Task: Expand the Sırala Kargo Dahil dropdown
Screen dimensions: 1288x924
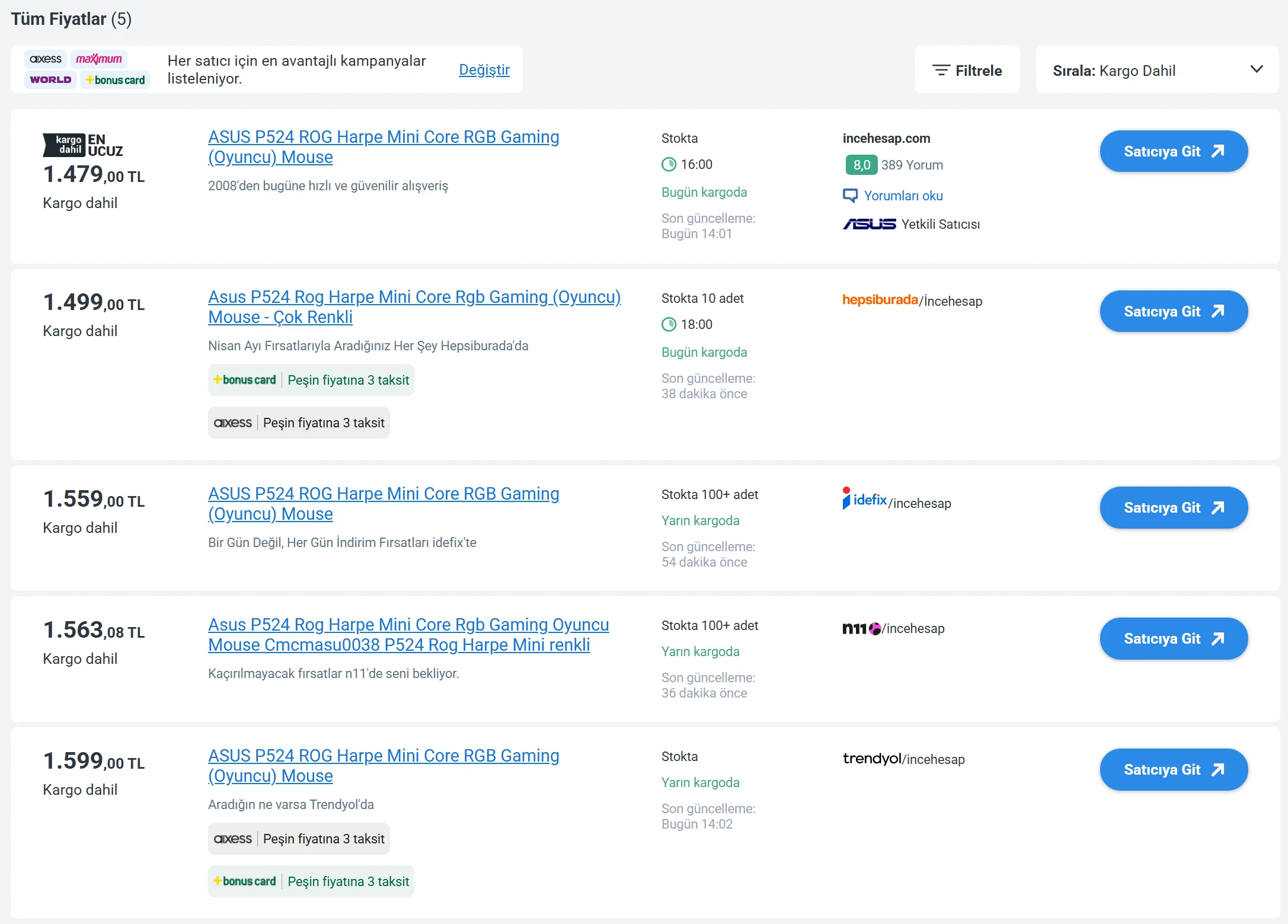Action: 1156,71
